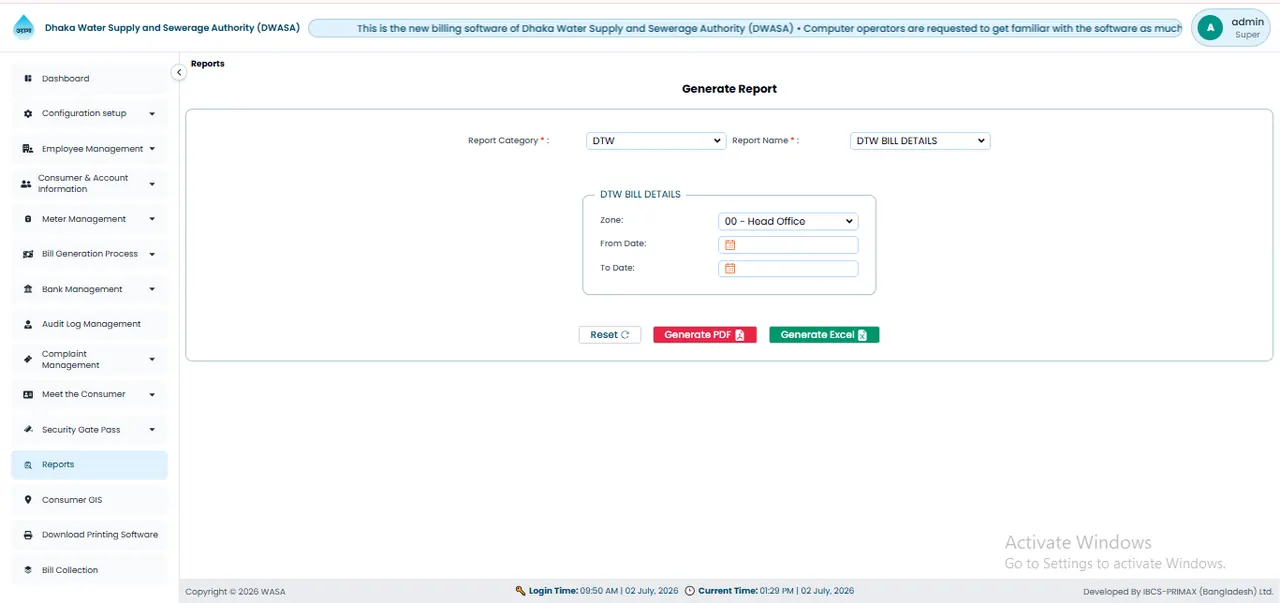Select the Reports menu item

[x=90, y=465]
